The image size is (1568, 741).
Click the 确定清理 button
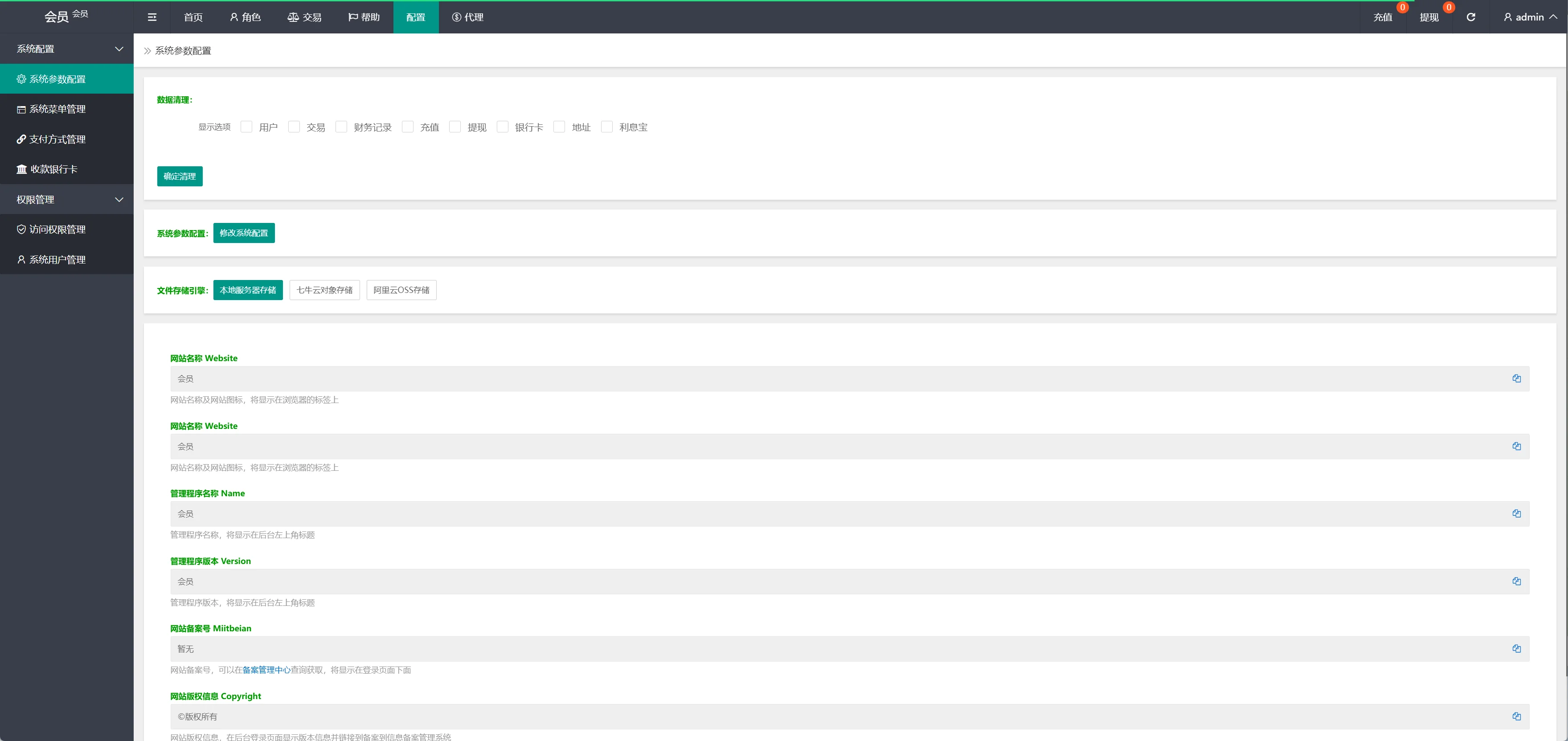click(180, 177)
